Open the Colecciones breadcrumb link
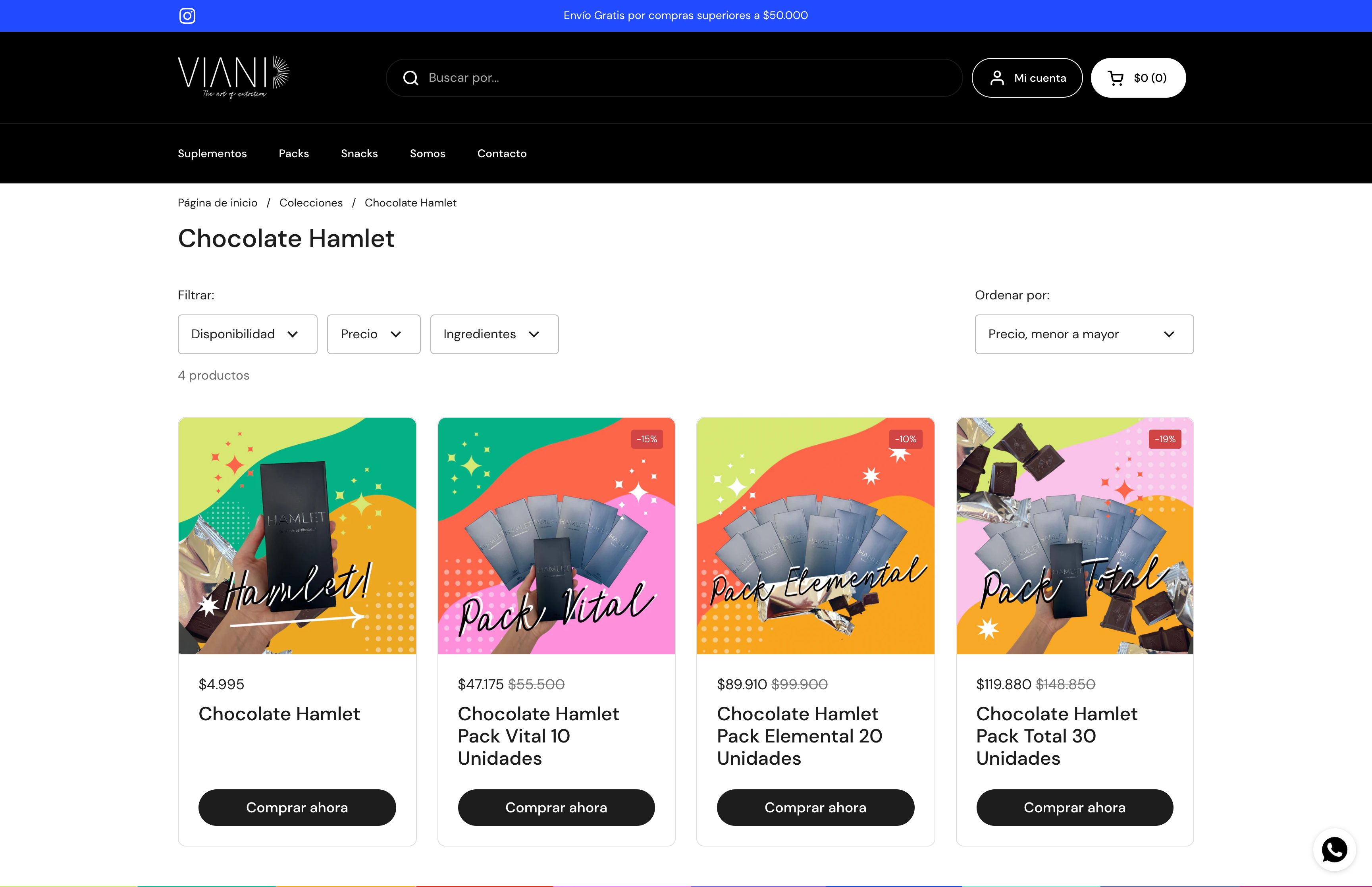The width and height of the screenshot is (1372, 887). coord(311,202)
